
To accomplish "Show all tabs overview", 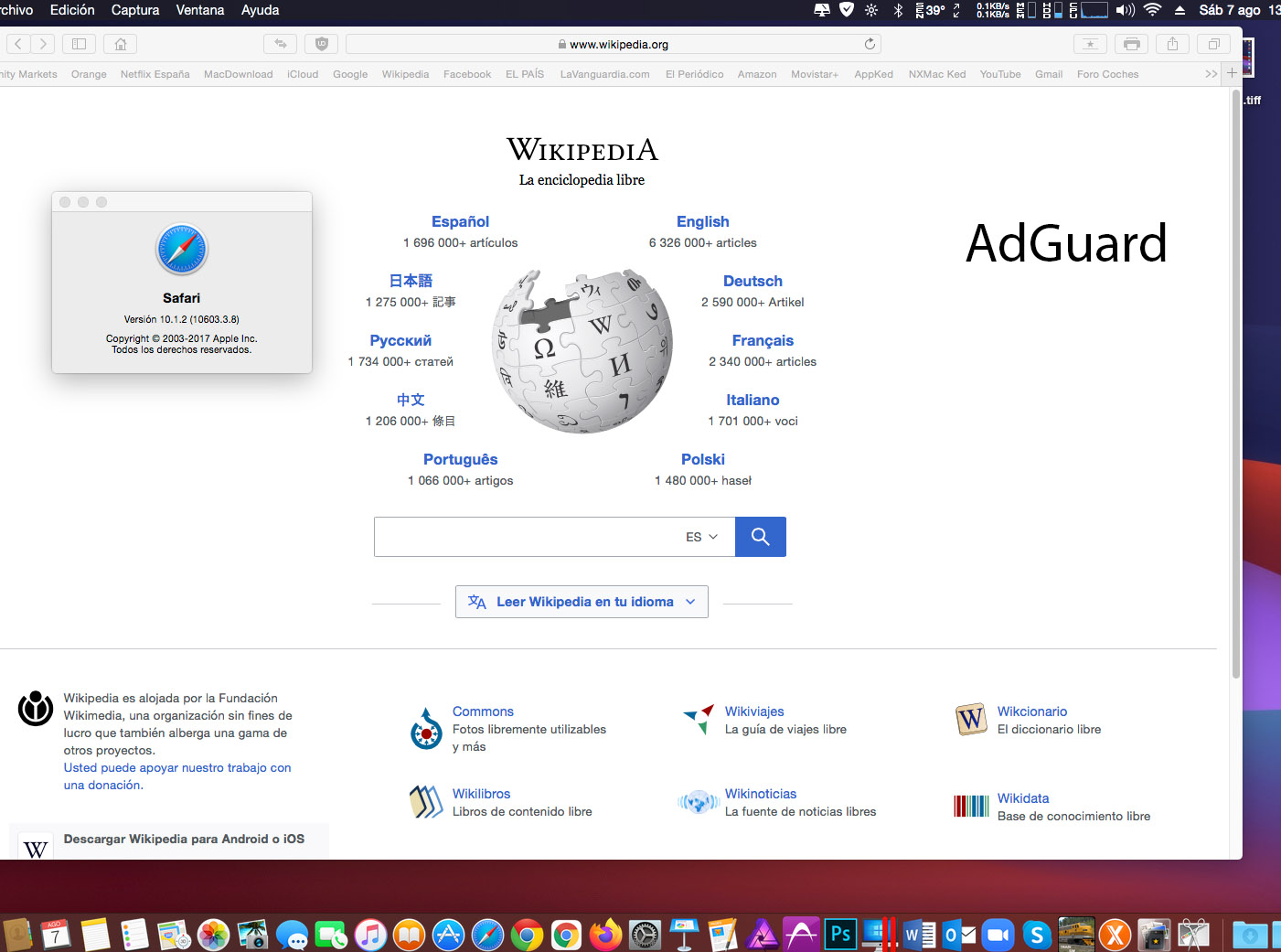I will [1214, 44].
